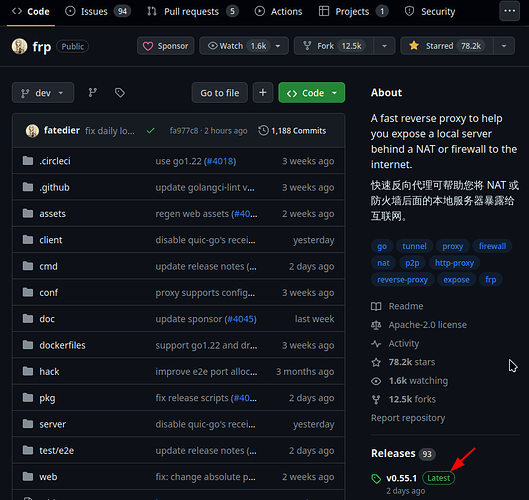Click the Go to file button

pyautogui.click(x=220, y=93)
